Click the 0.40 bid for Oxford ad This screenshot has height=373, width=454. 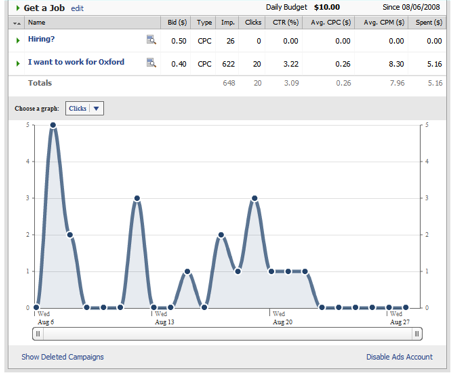179,64
